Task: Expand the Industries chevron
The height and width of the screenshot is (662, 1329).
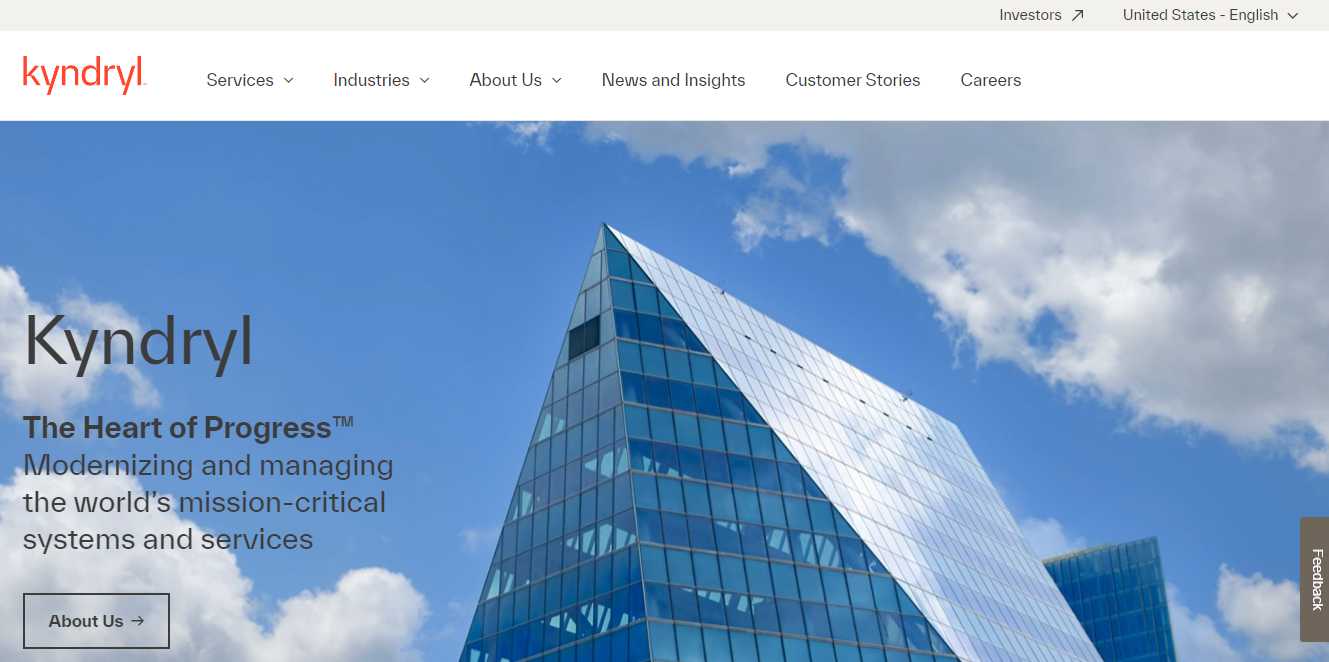Action: [424, 81]
